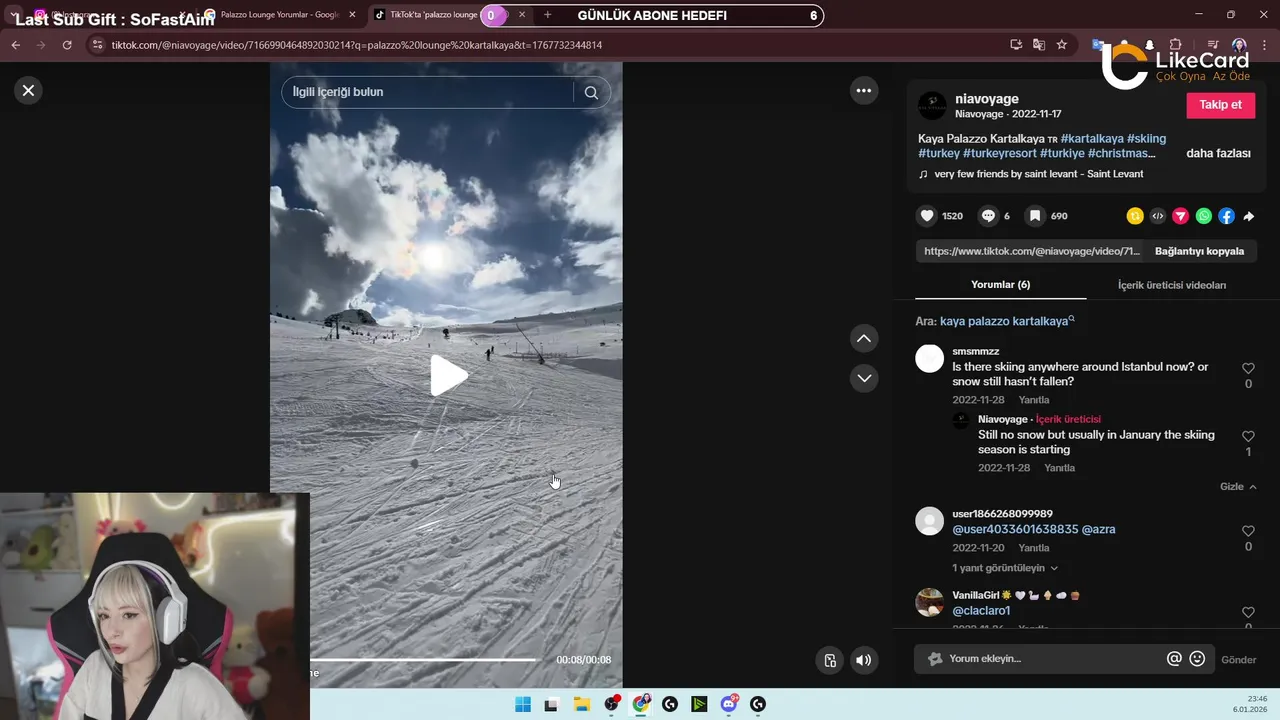Copy link with Bağlantıyı kopyala button

click(1199, 251)
